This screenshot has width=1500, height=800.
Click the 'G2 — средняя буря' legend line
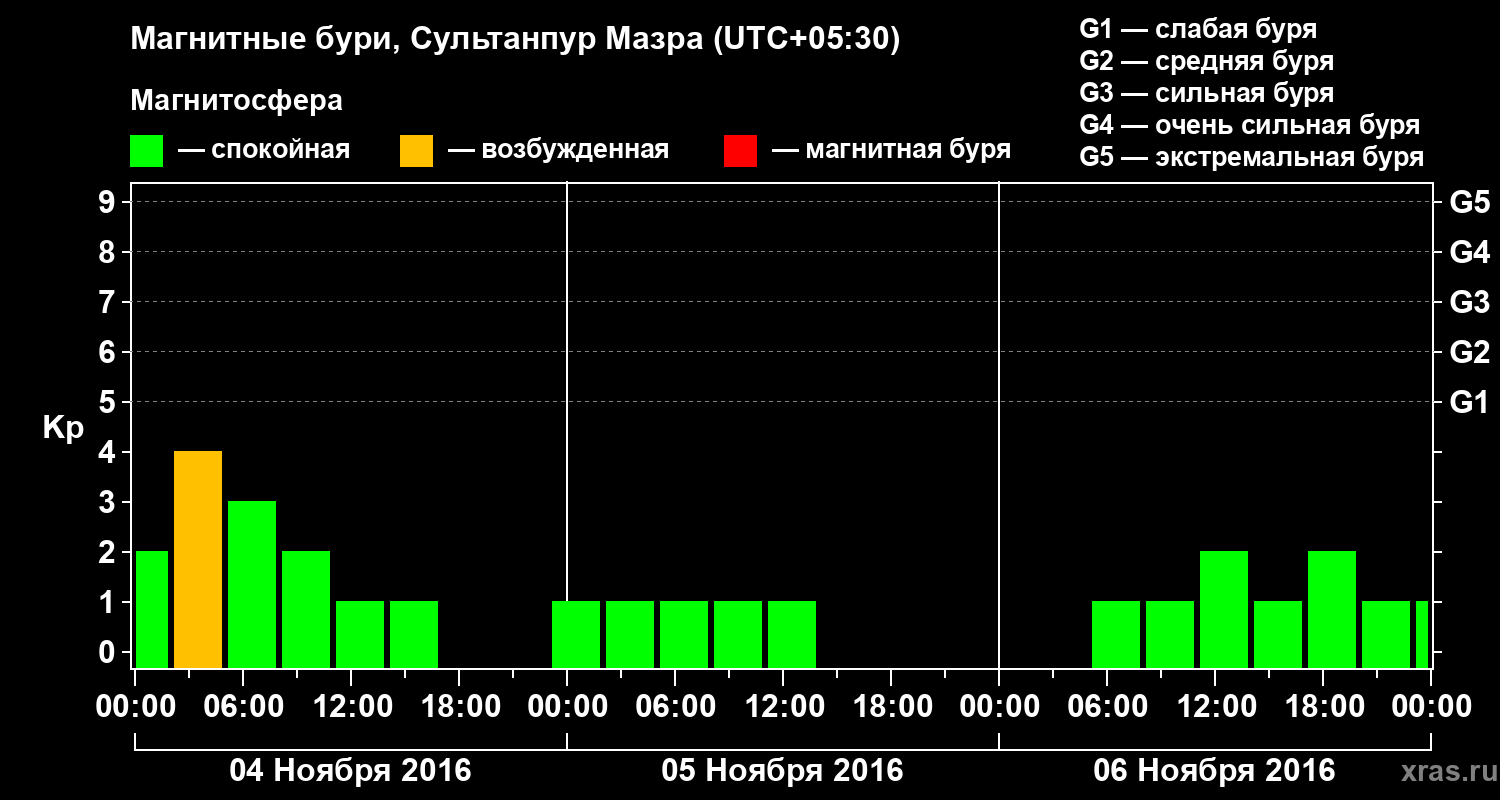point(1206,61)
